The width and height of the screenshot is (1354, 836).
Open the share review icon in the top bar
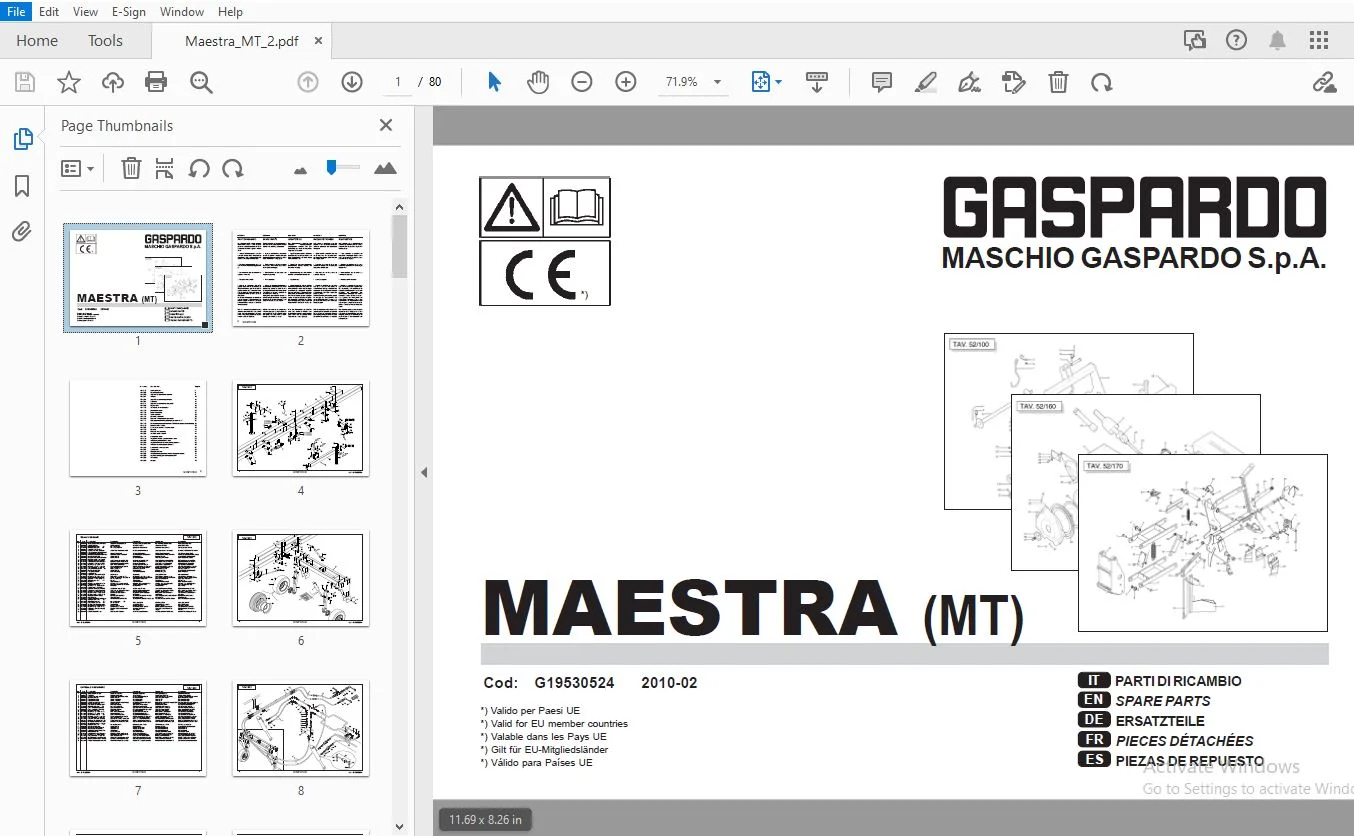coord(1194,41)
